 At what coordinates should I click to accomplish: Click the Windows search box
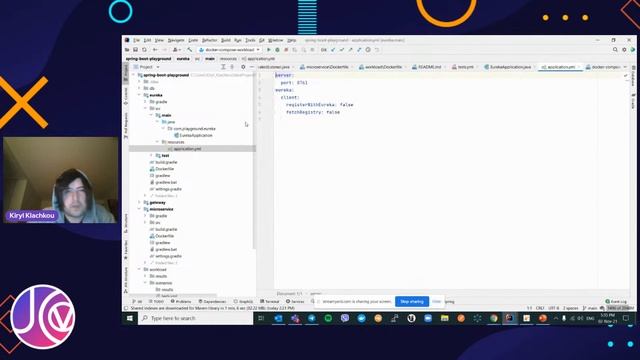(x=196, y=318)
